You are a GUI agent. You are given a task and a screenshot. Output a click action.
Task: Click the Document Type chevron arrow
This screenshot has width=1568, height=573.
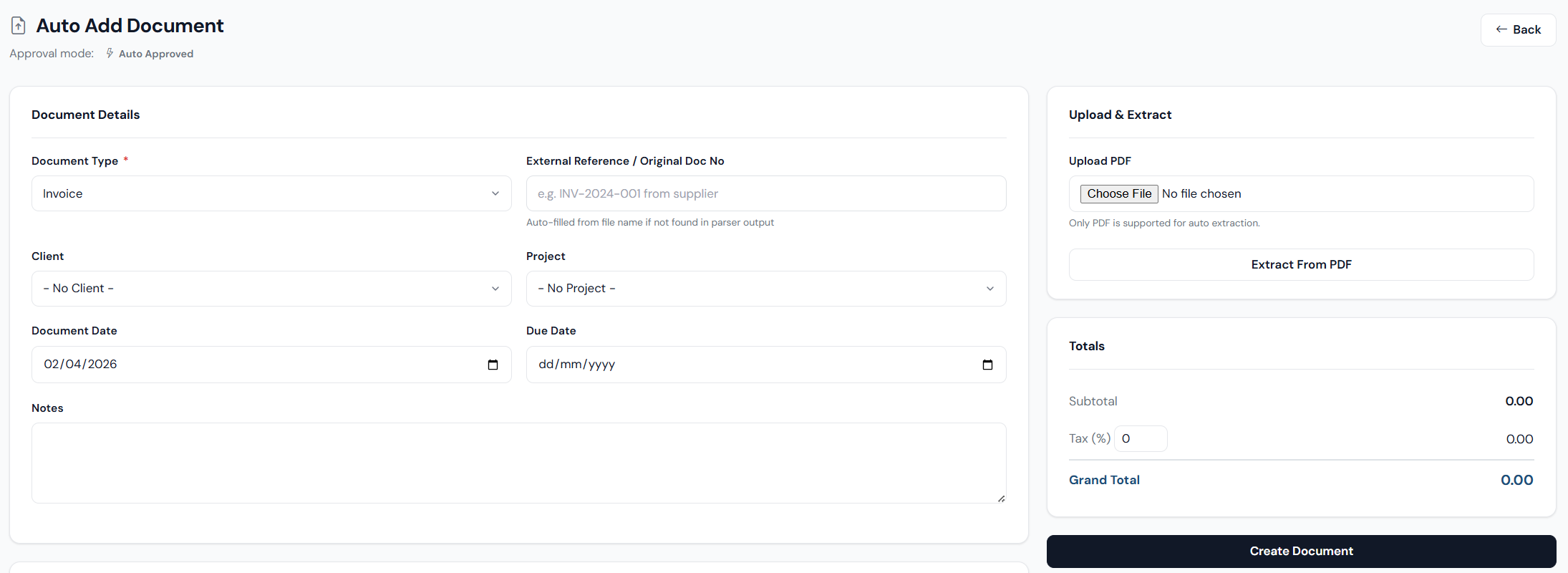(495, 193)
